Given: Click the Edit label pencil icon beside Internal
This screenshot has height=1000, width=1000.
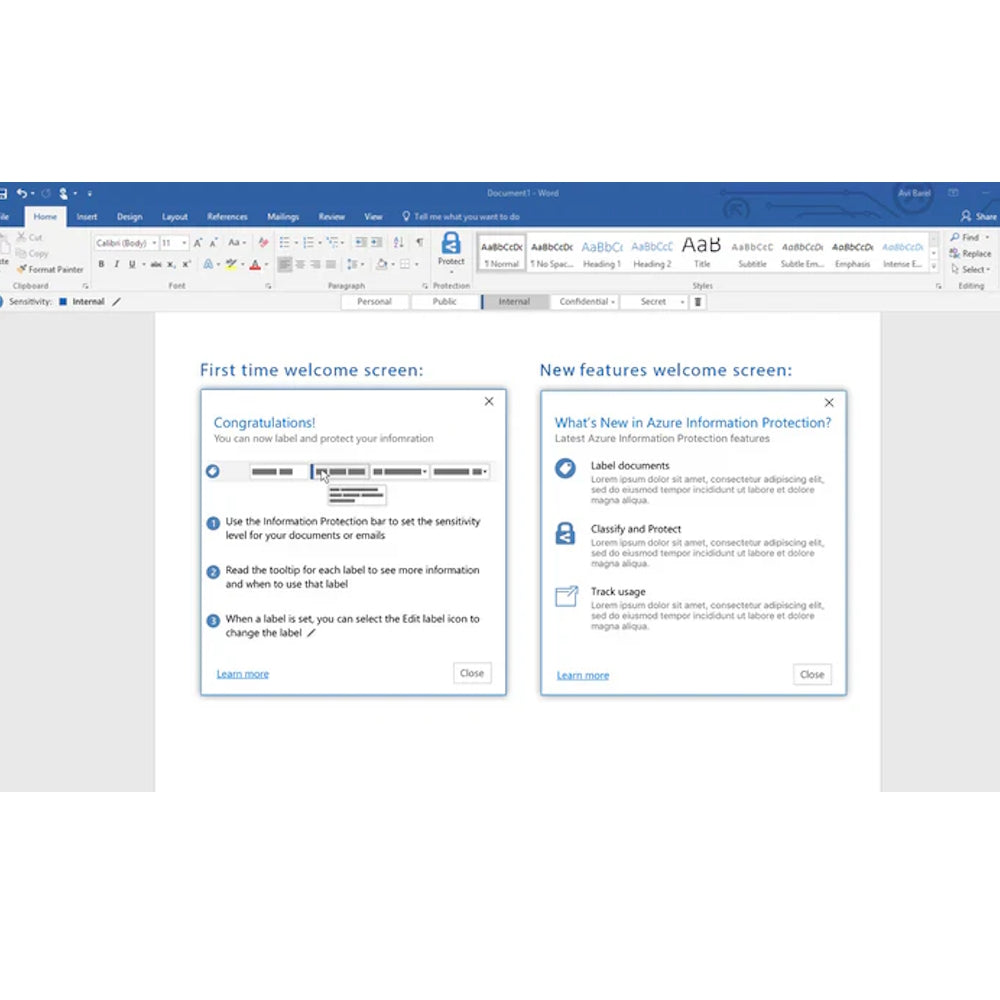Looking at the screenshot, I should [x=116, y=301].
